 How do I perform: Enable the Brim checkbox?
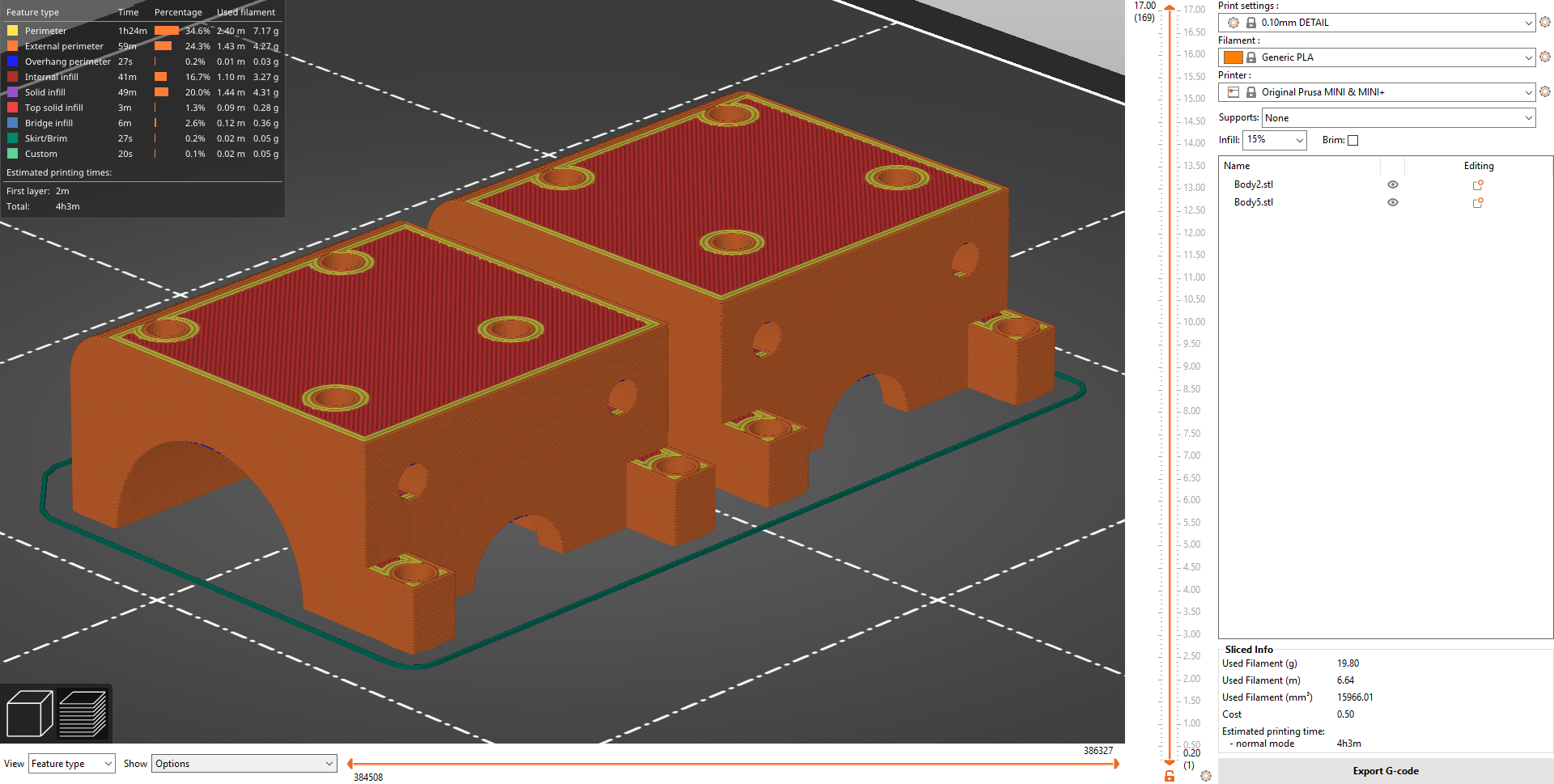tap(1352, 140)
